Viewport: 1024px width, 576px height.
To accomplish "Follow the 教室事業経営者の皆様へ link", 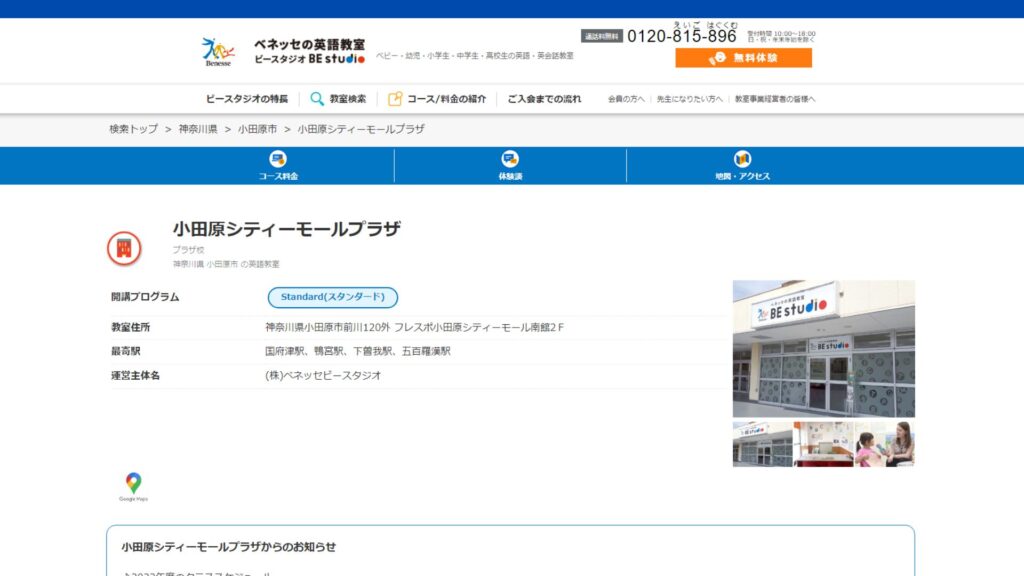I will pyautogui.click(x=775, y=99).
